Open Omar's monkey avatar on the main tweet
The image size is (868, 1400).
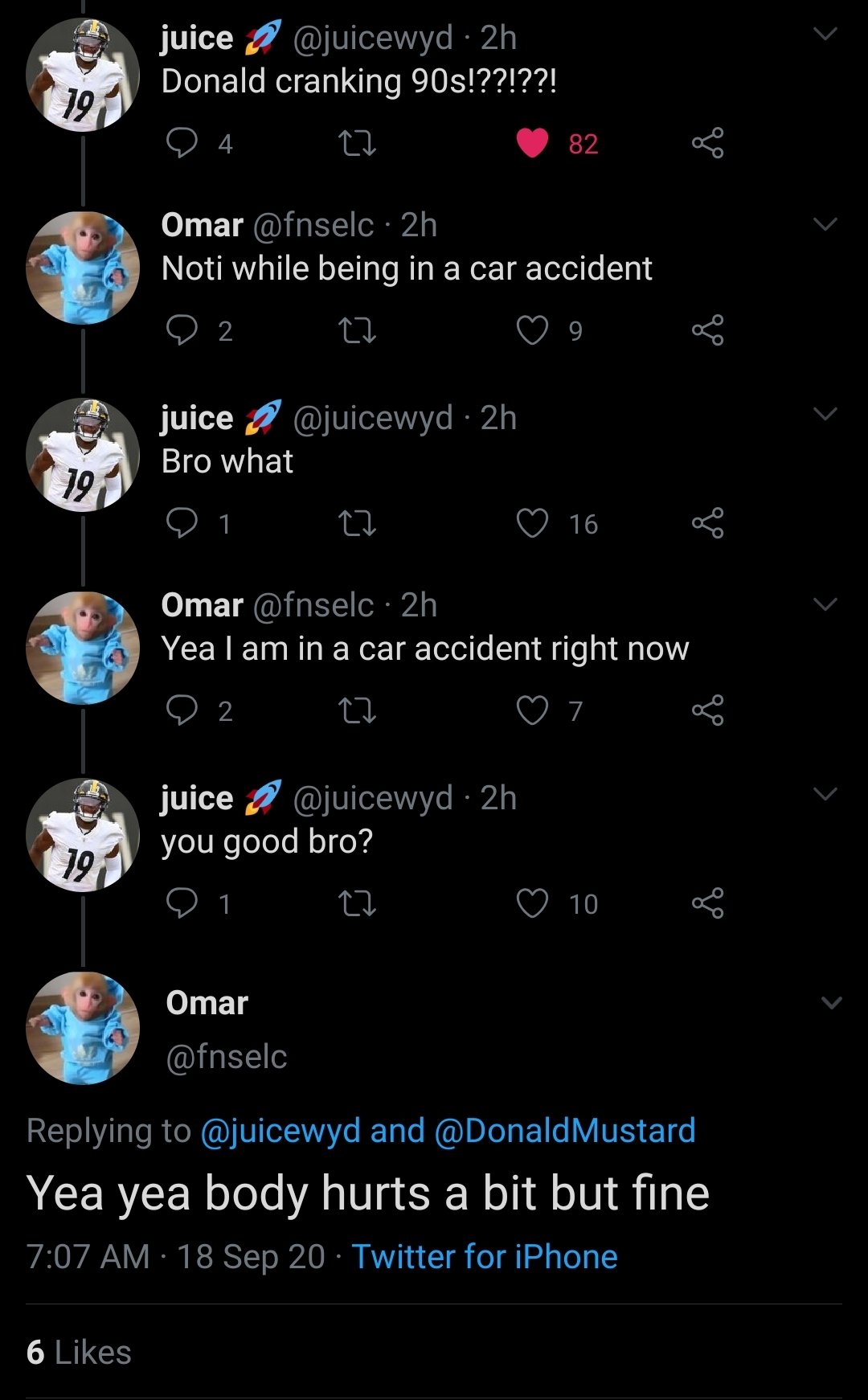pyautogui.click(x=83, y=1028)
